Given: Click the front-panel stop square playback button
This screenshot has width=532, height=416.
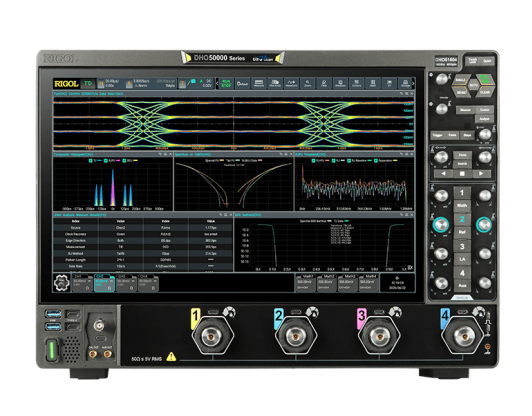Looking at the screenshot, I should point(462,174).
